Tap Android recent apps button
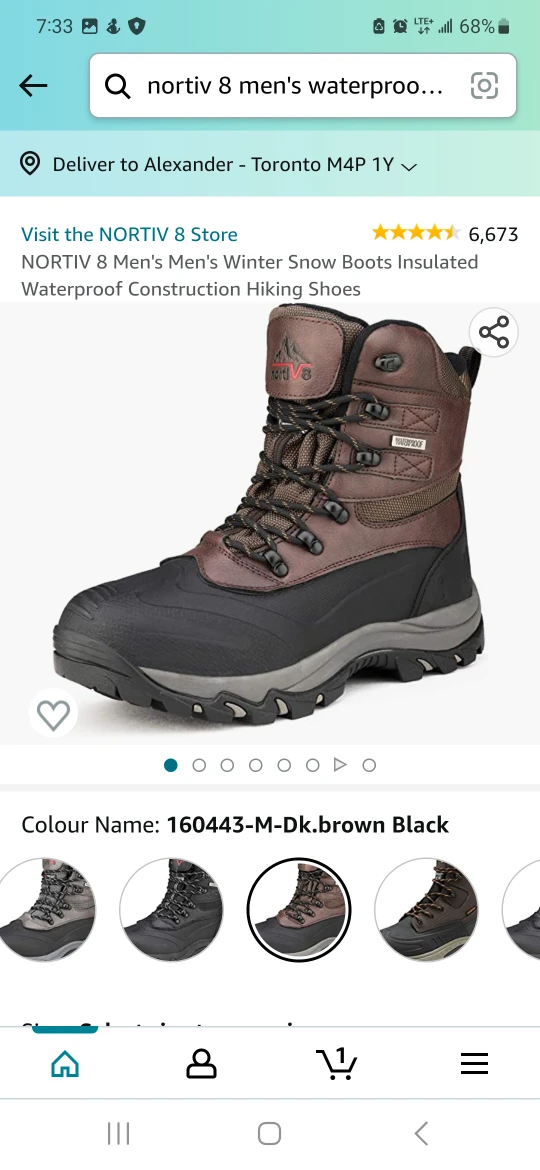 pyautogui.click(x=119, y=1133)
